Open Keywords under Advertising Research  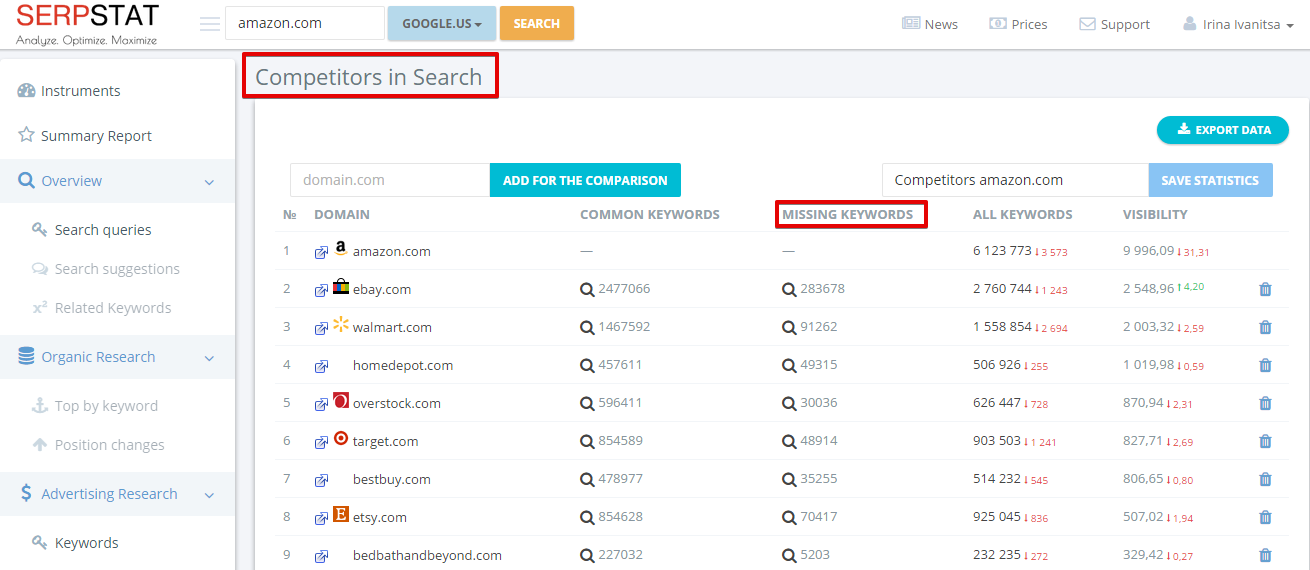pos(75,543)
